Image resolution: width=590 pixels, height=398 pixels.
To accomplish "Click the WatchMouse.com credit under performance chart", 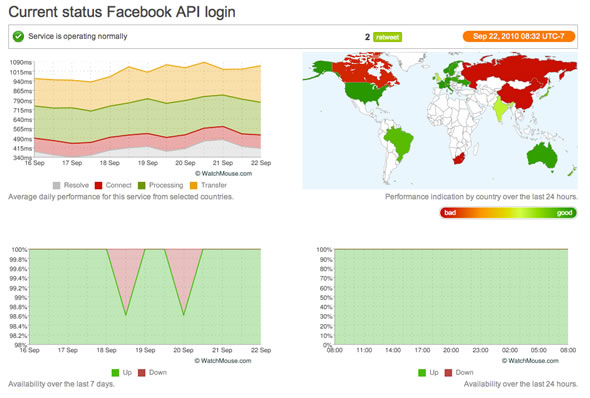I will click(x=224, y=173).
